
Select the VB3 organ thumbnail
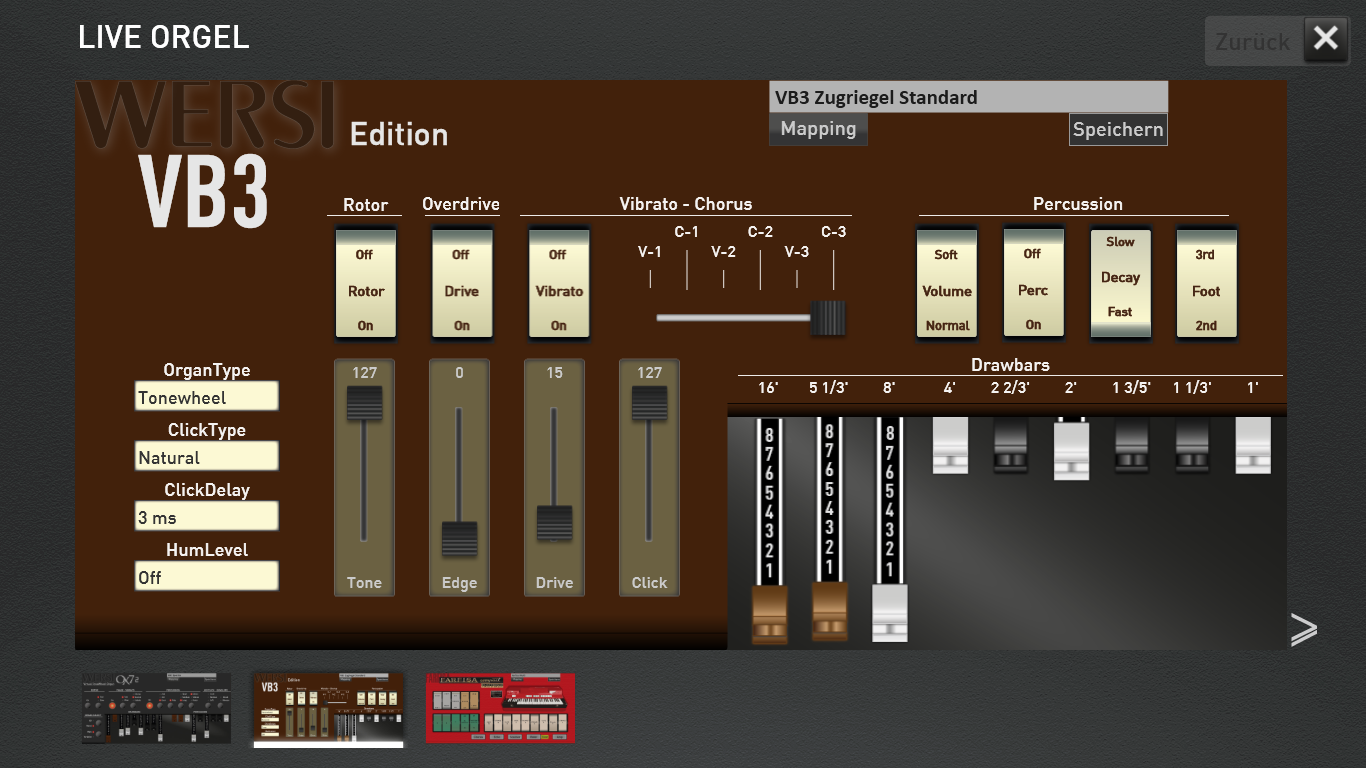point(329,708)
